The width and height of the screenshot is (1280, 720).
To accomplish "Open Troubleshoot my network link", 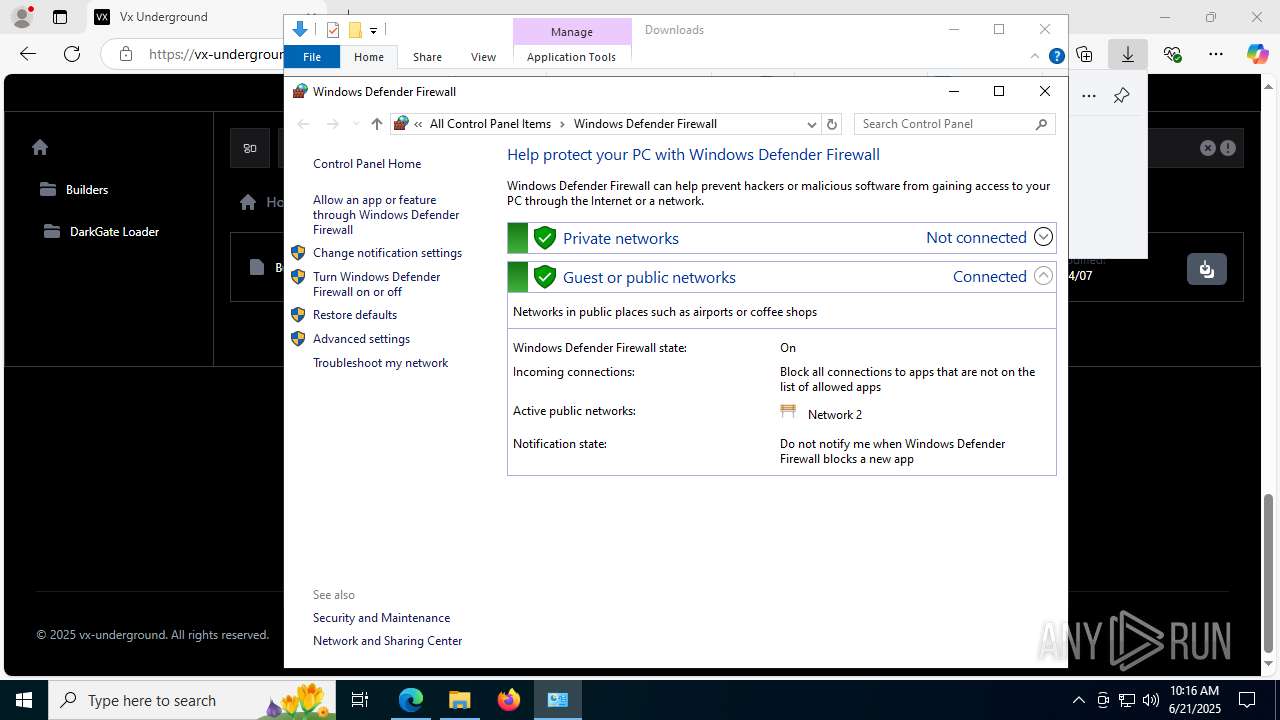I will tap(380, 363).
